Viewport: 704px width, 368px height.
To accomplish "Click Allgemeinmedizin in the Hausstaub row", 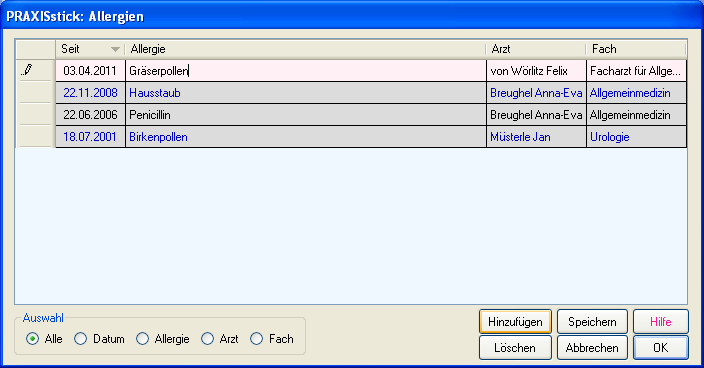I will (636, 93).
